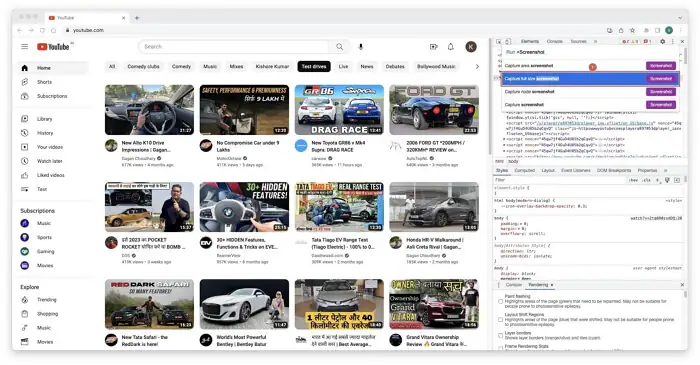Image resolution: width=700 pixels, height=365 pixels.
Task: Expand more DevTools main tabs chevron
Action: (595, 41)
